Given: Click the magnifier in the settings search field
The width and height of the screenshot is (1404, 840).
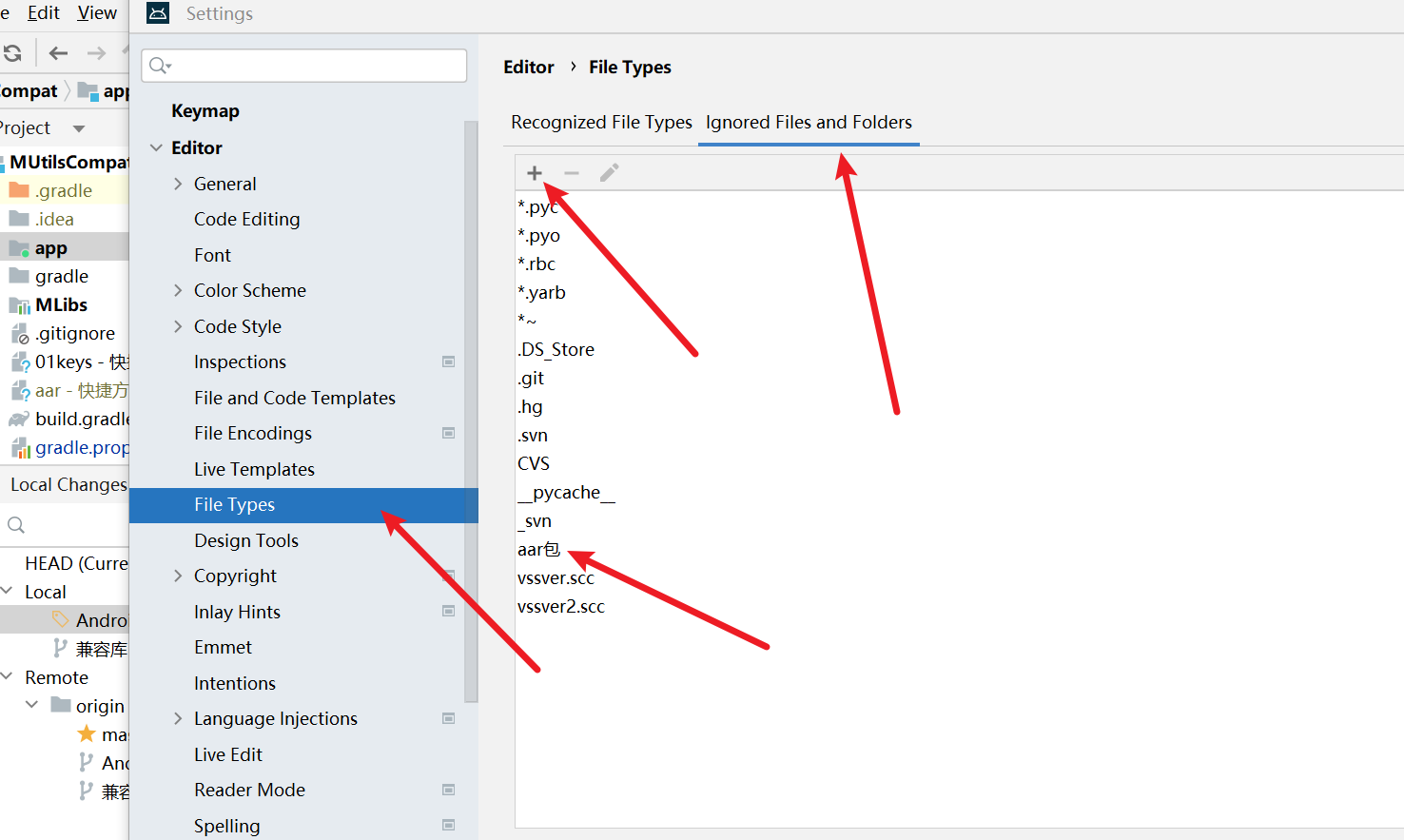Looking at the screenshot, I should (x=158, y=66).
